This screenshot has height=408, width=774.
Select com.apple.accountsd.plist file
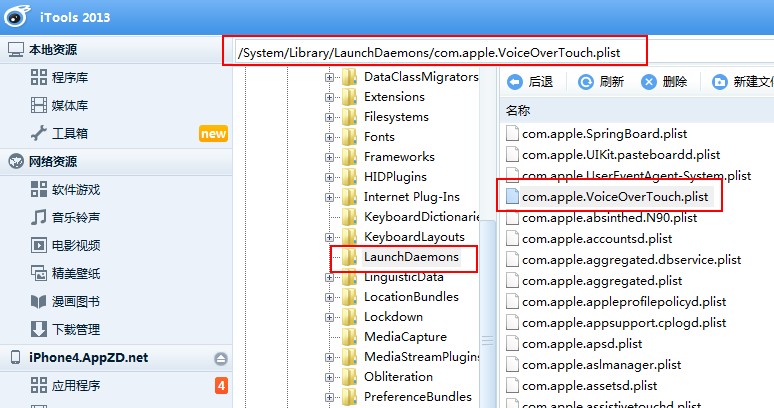click(x=597, y=239)
